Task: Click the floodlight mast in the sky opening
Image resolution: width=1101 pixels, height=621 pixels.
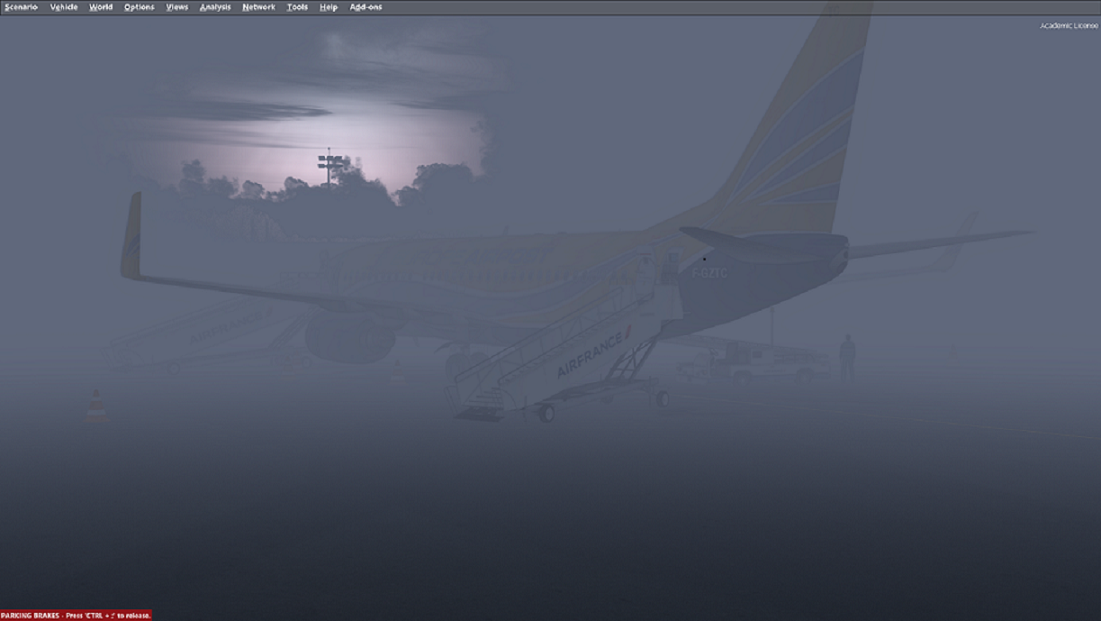Action: click(329, 167)
